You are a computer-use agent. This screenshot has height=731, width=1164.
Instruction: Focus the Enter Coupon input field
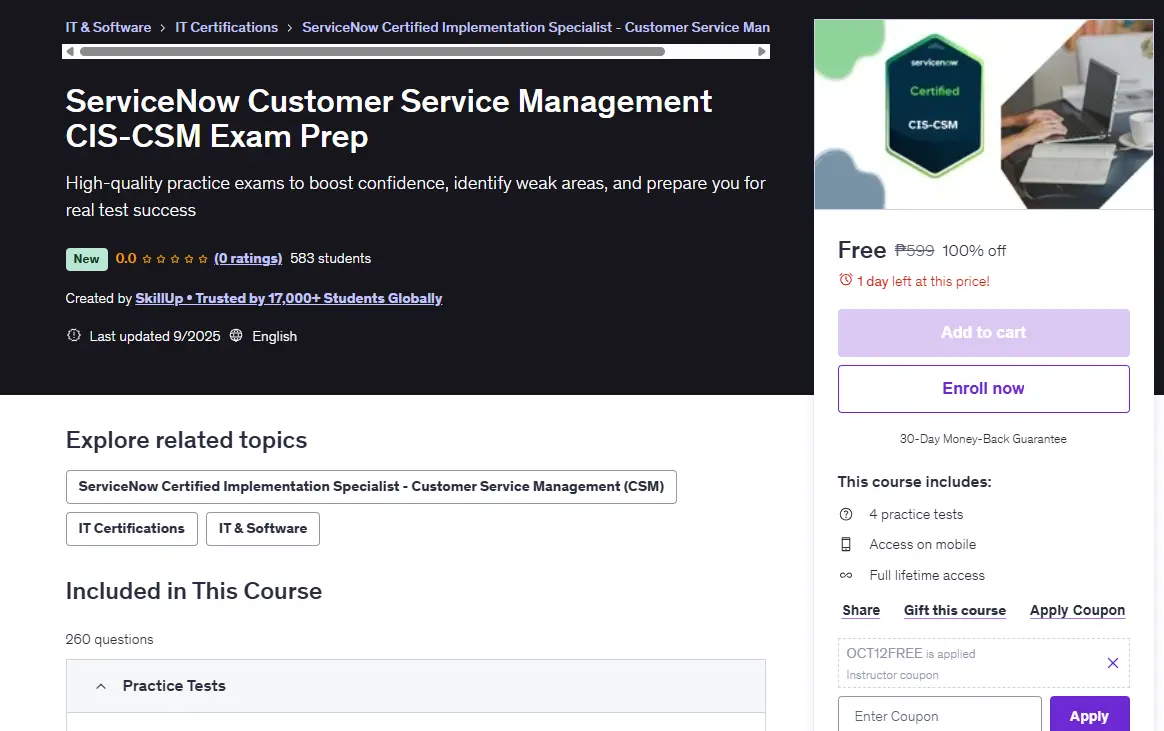(940, 716)
